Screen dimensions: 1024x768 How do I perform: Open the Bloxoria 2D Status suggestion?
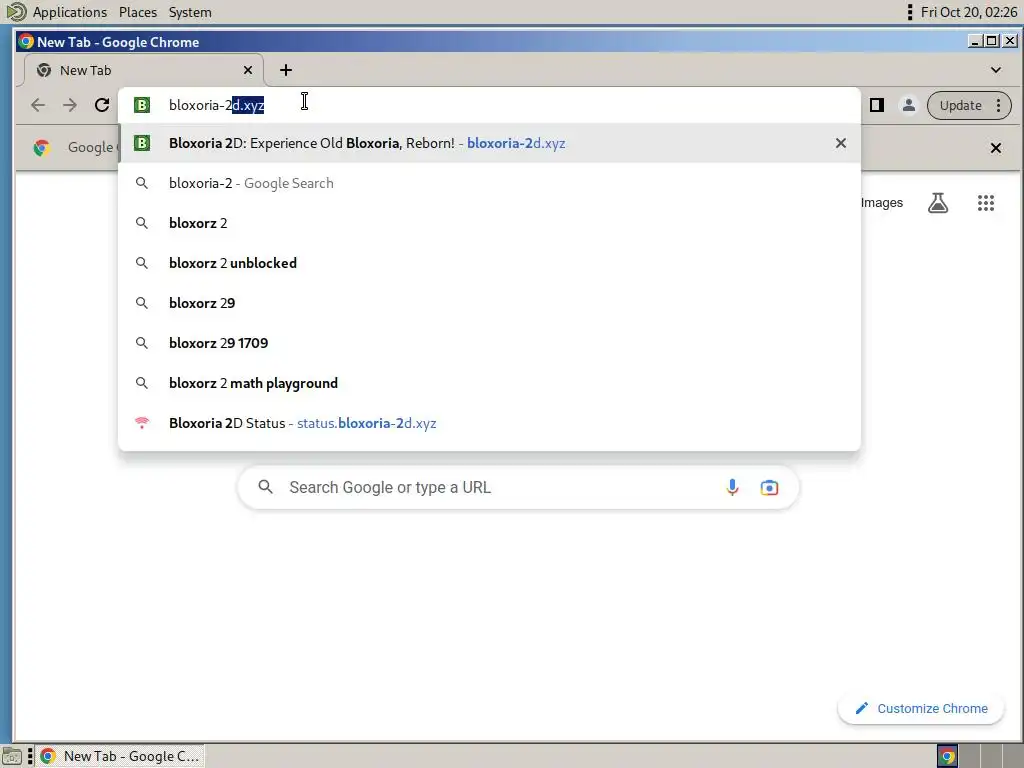pos(489,423)
